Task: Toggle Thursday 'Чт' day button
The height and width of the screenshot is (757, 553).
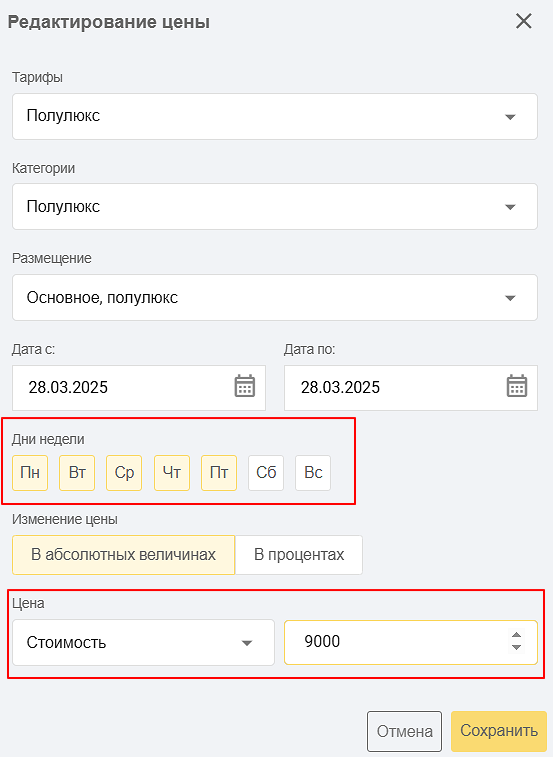Action: [172, 473]
